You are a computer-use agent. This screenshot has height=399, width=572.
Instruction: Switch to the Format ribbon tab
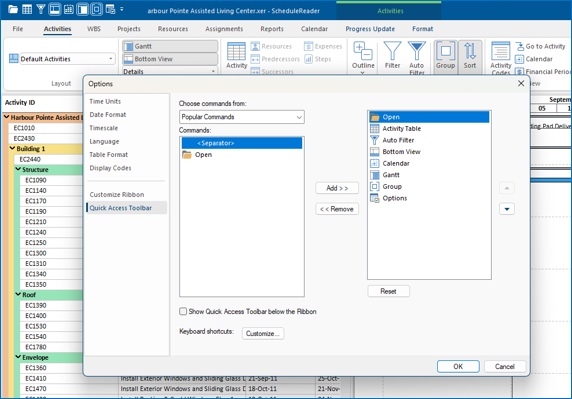(422, 29)
